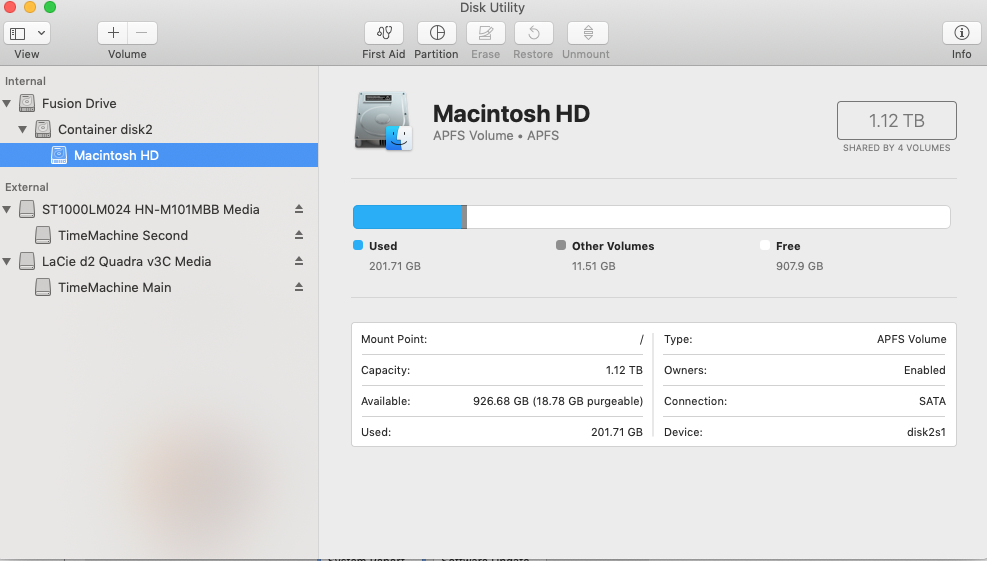Click the Fusion Drive disk icon
Viewport: 987px width, 561px height.
27,103
